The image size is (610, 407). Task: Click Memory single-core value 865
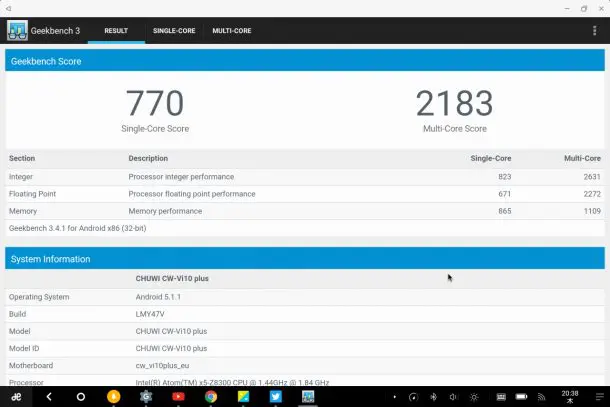click(505, 211)
